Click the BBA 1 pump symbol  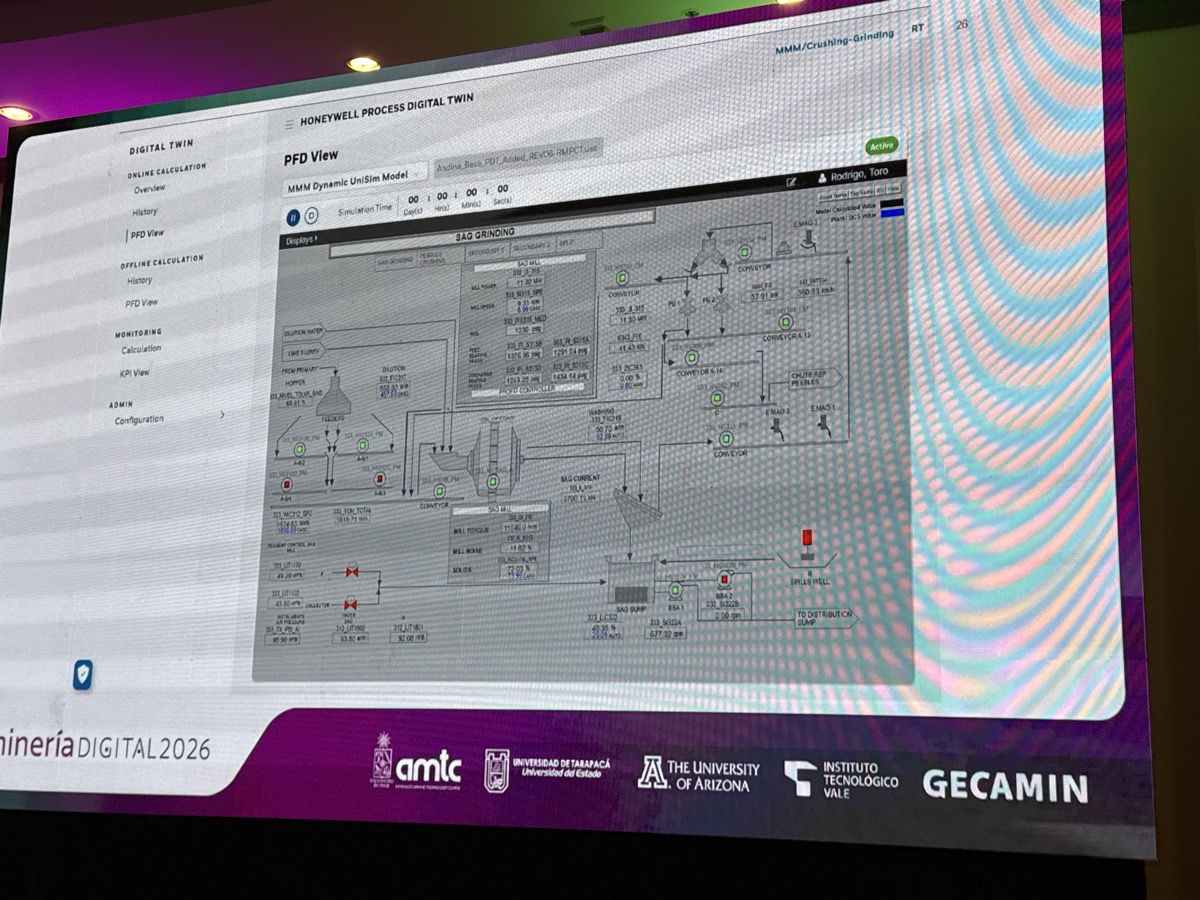(x=675, y=590)
